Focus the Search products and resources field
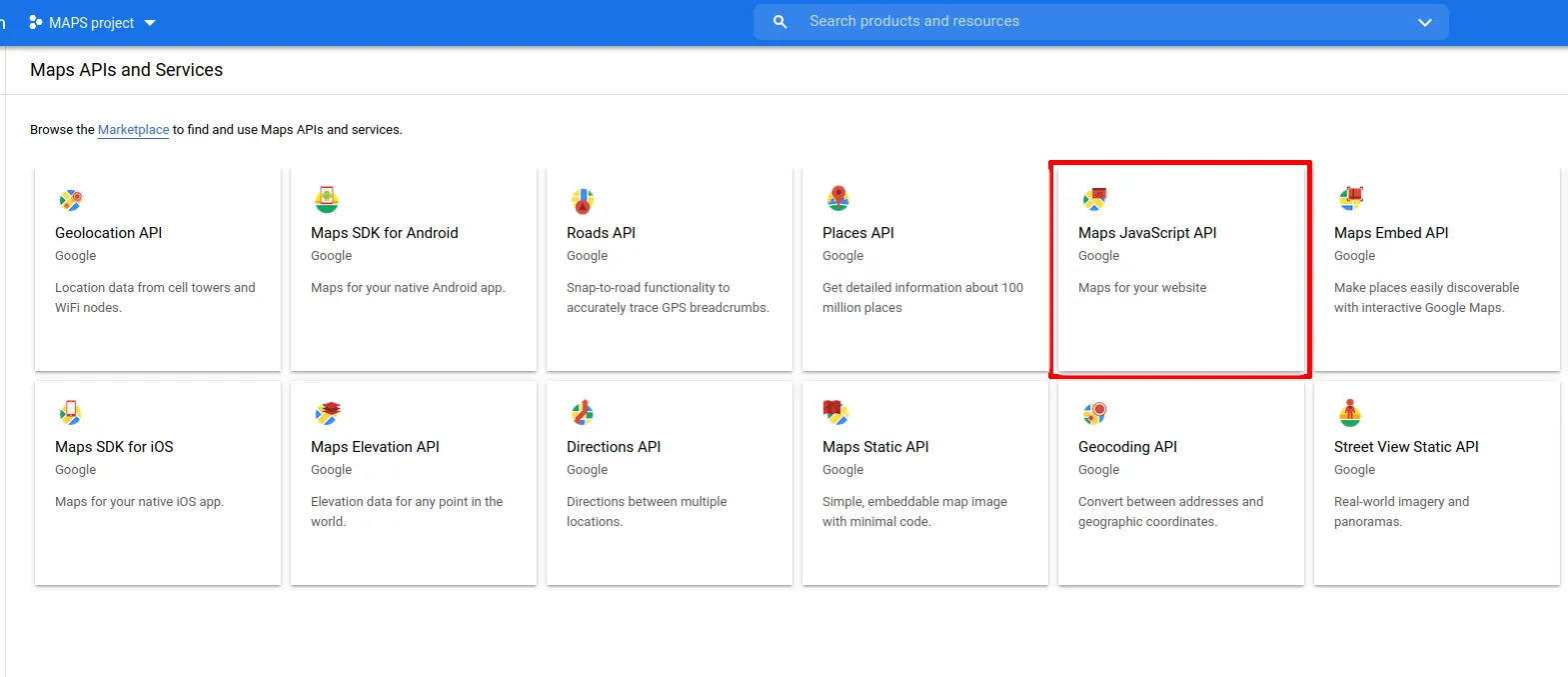This screenshot has width=1568, height=677. pyautogui.click(x=1101, y=21)
